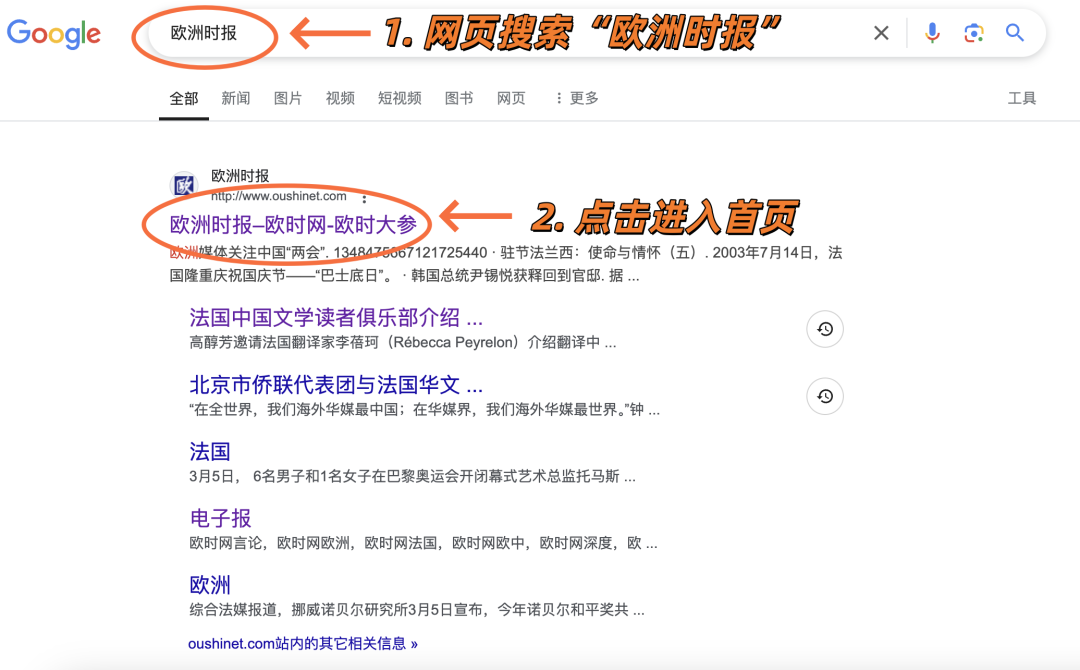
Task: Open the history icon beside 法国中国文学读者俱乐部介绍
Action: click(825, 329)
